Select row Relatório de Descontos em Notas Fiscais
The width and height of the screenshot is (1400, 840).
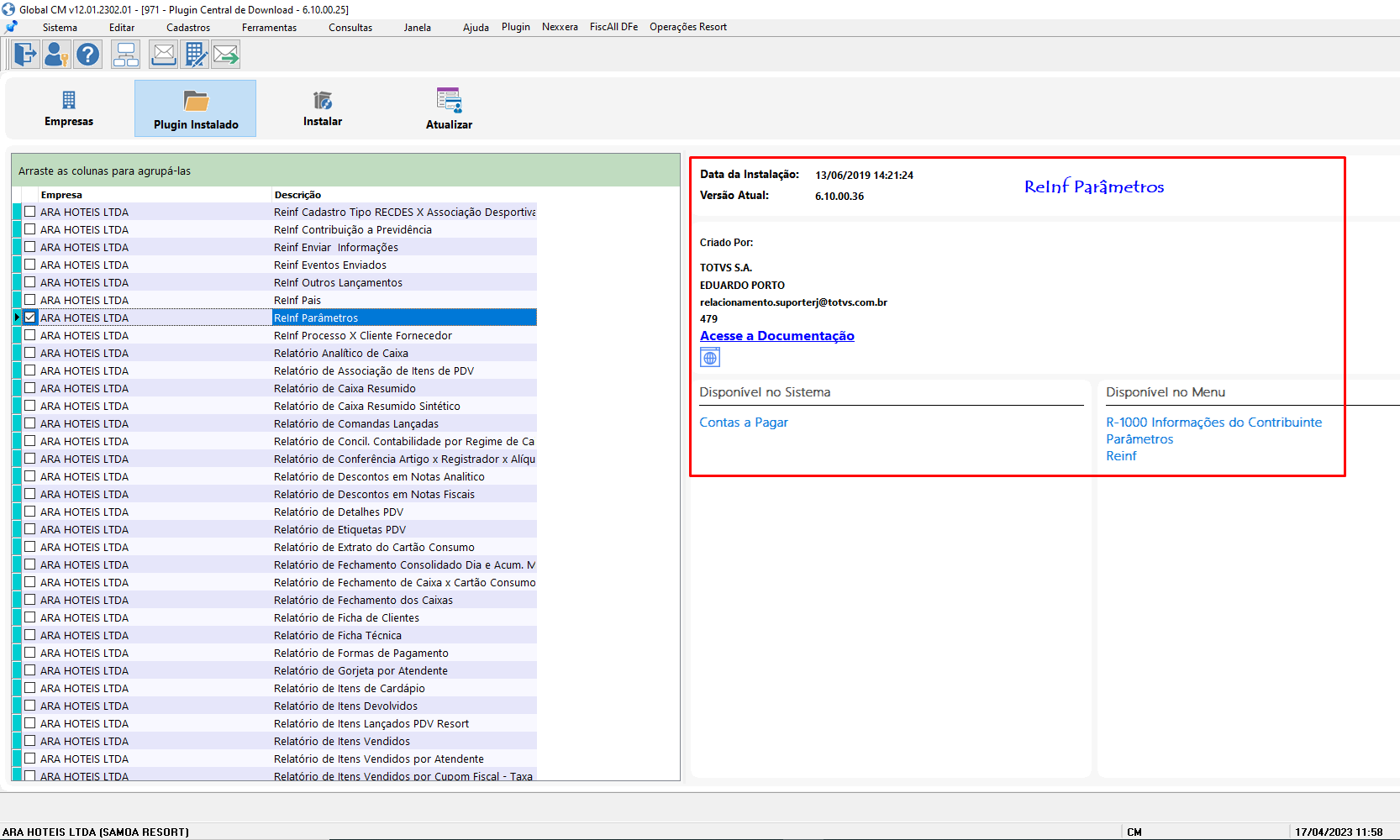[x=275, y=494]
